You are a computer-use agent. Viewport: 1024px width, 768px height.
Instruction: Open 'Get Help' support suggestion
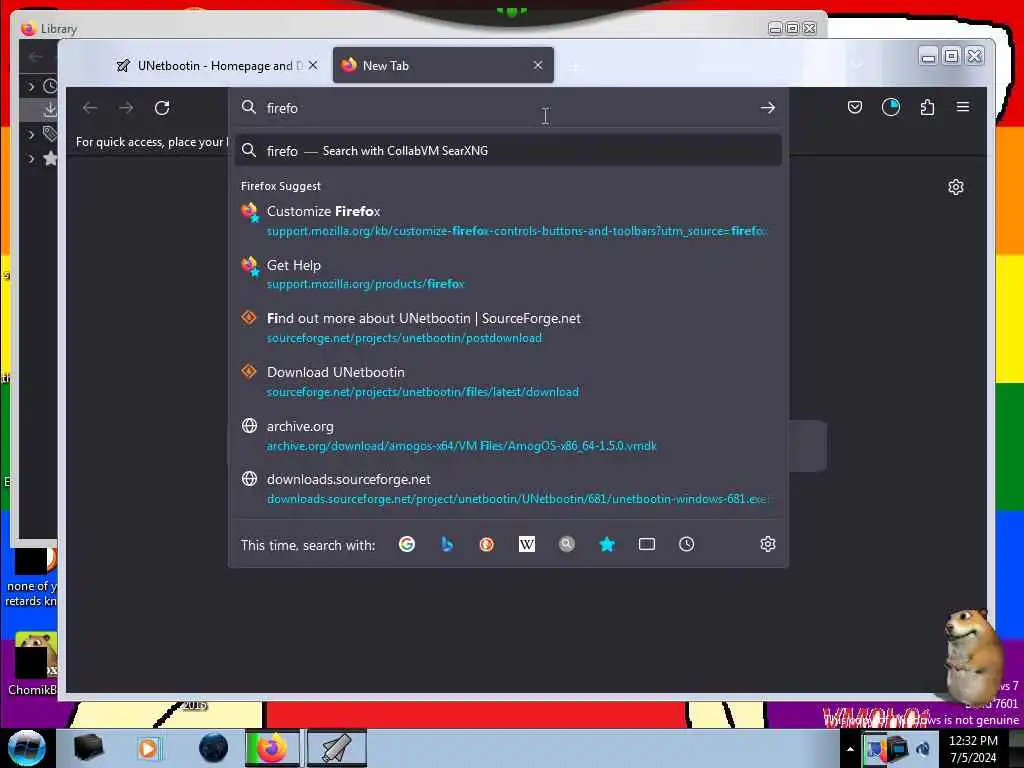pos(508,274)
